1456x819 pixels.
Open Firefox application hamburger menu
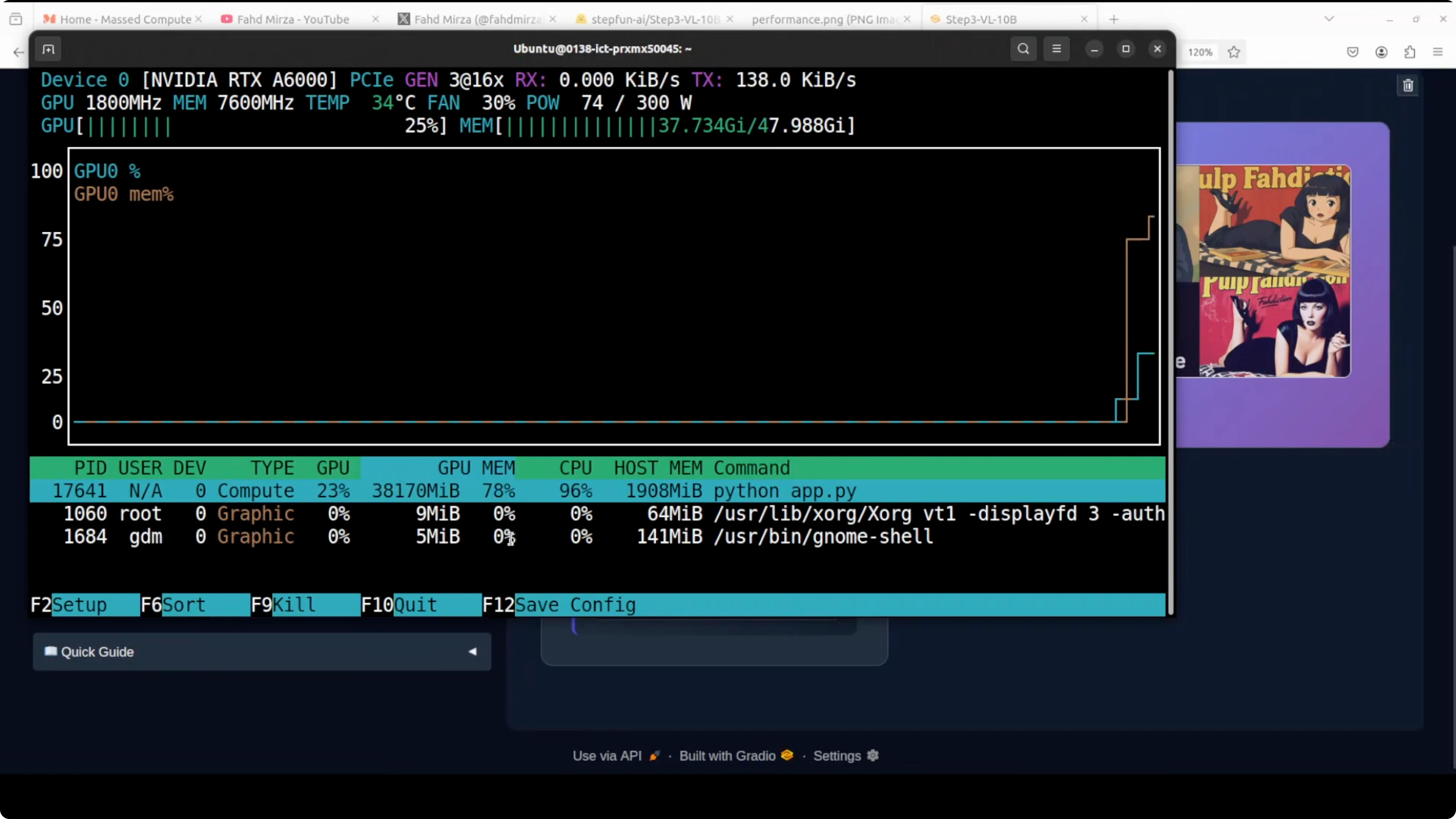pos(1438,52)
